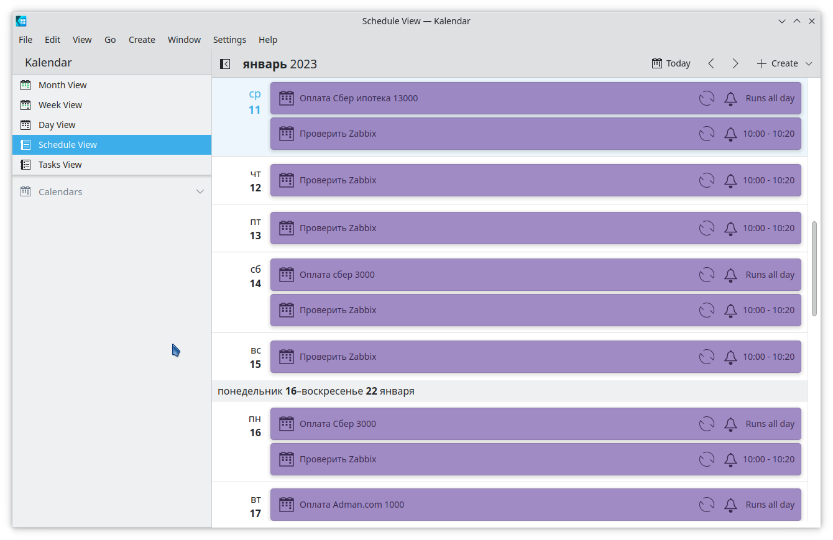Click the vertical scrollbar of the schedule

[814, 270]
